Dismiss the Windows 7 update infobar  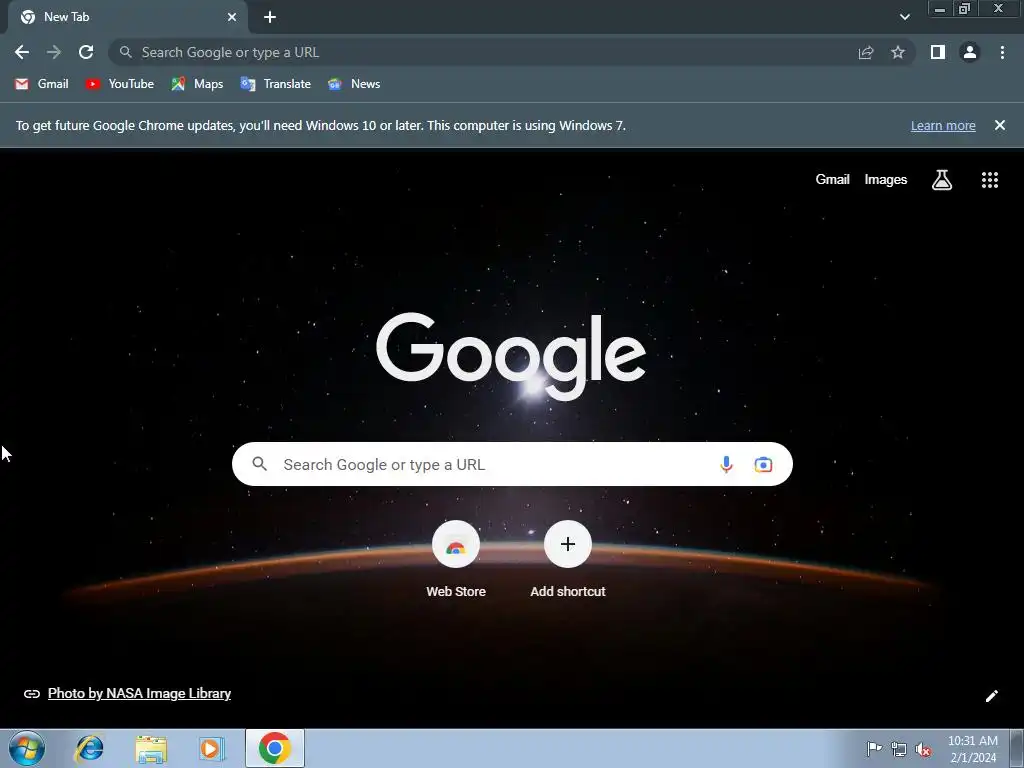(x=1000, y=125)
